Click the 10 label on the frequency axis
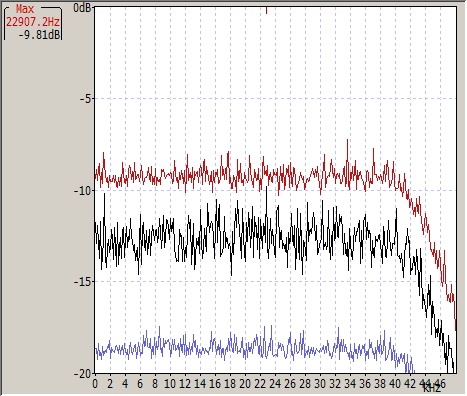 point(170,384)
